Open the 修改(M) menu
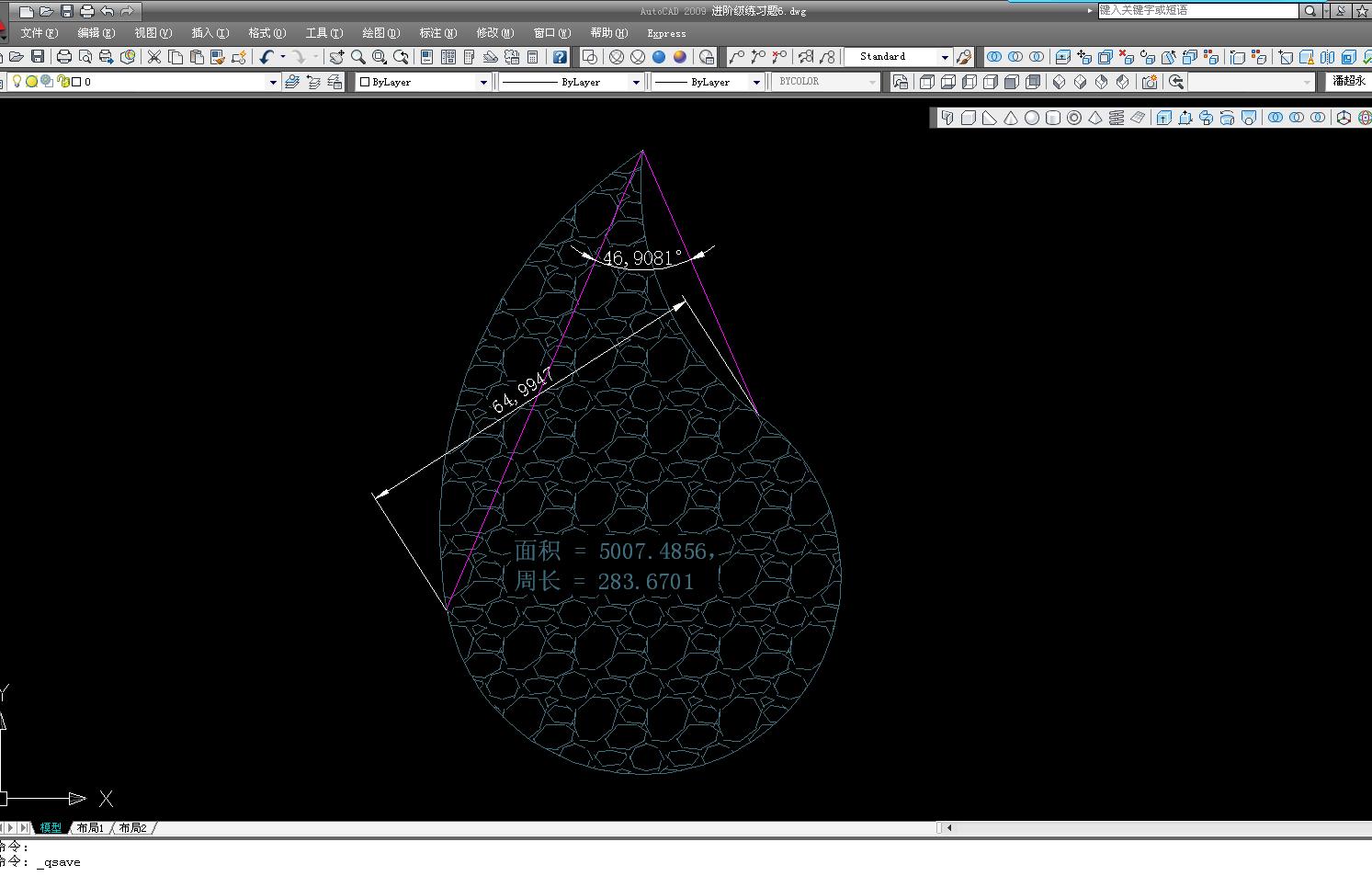Image resolution: width=1372 pixels, height=876 pixels. point(494,33)
